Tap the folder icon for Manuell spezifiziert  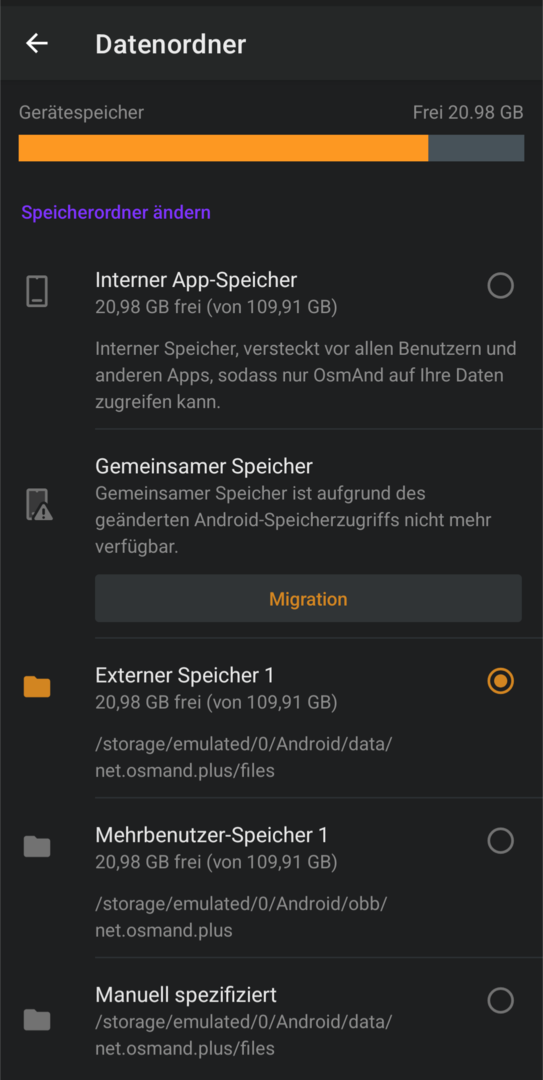37,1019
